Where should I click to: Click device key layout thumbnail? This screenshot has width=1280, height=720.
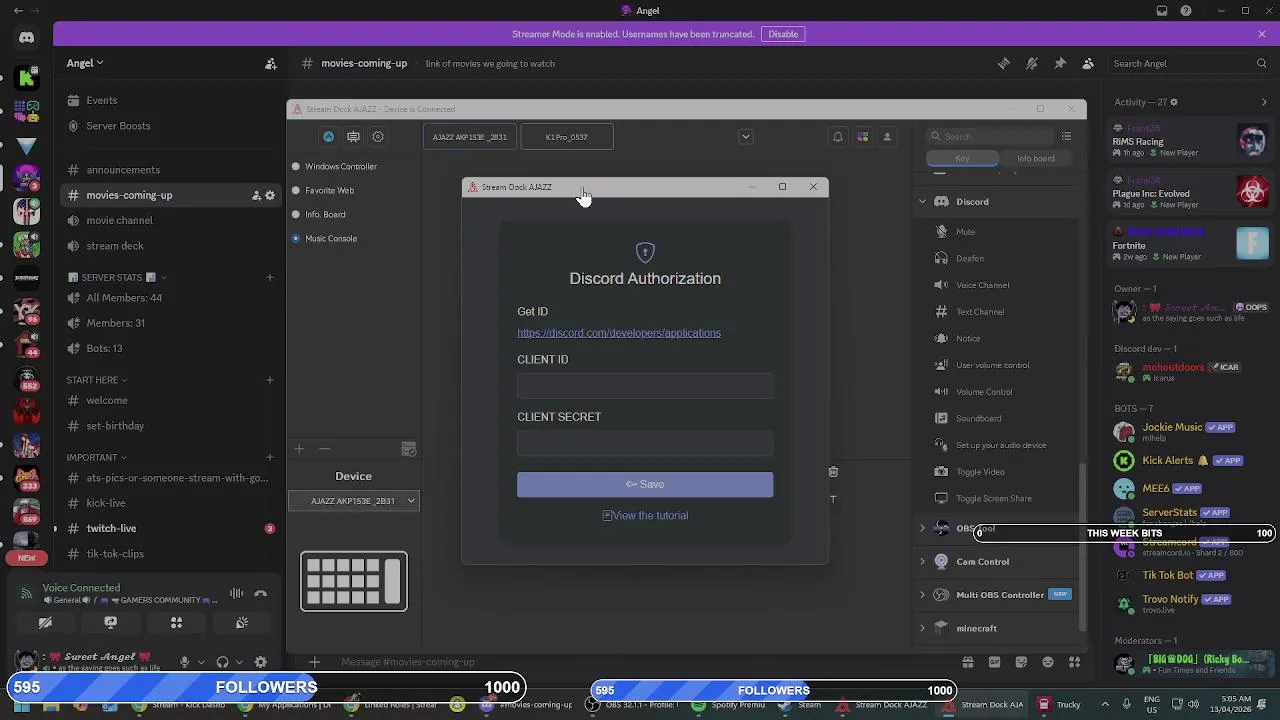(354, 581)
